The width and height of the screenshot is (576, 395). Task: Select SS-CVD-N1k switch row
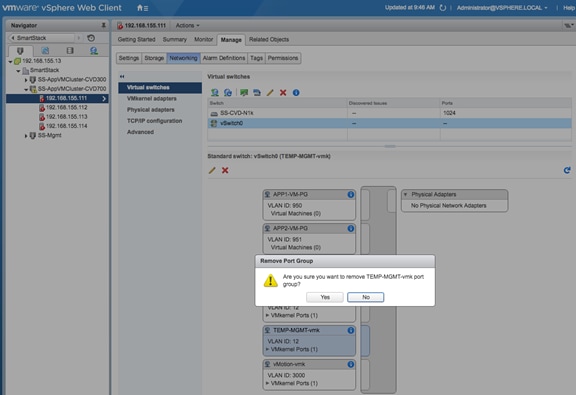pos(389,113)
